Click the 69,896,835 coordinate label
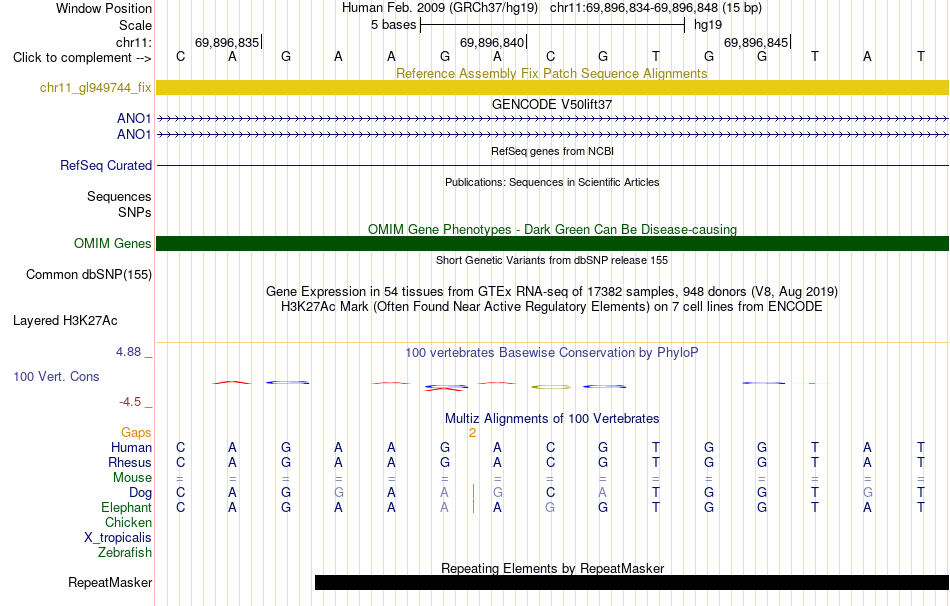The image size is (950, 606). (227, 42)
